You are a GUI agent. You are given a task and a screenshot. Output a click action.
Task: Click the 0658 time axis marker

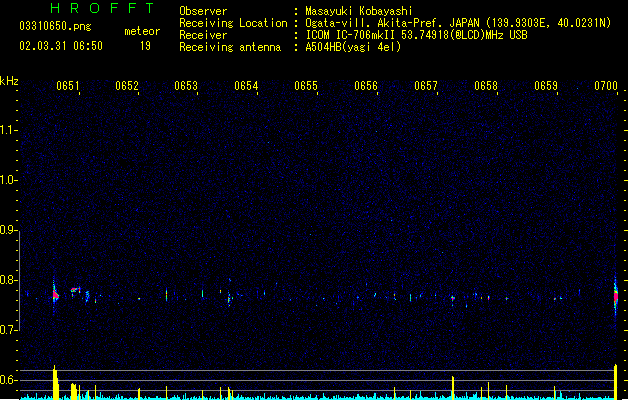[x=486, y=86]
